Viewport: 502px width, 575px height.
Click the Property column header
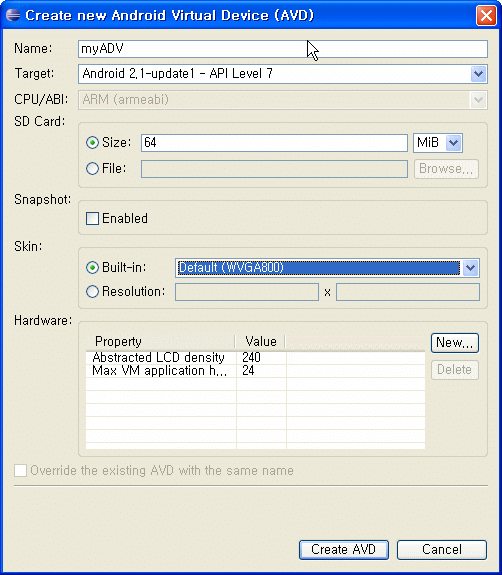tap(161, 341)
